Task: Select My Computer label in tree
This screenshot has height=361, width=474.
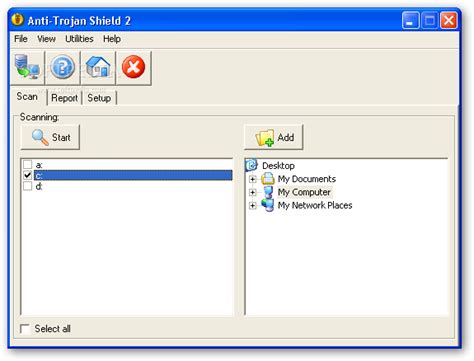Action: click(304, 192)
